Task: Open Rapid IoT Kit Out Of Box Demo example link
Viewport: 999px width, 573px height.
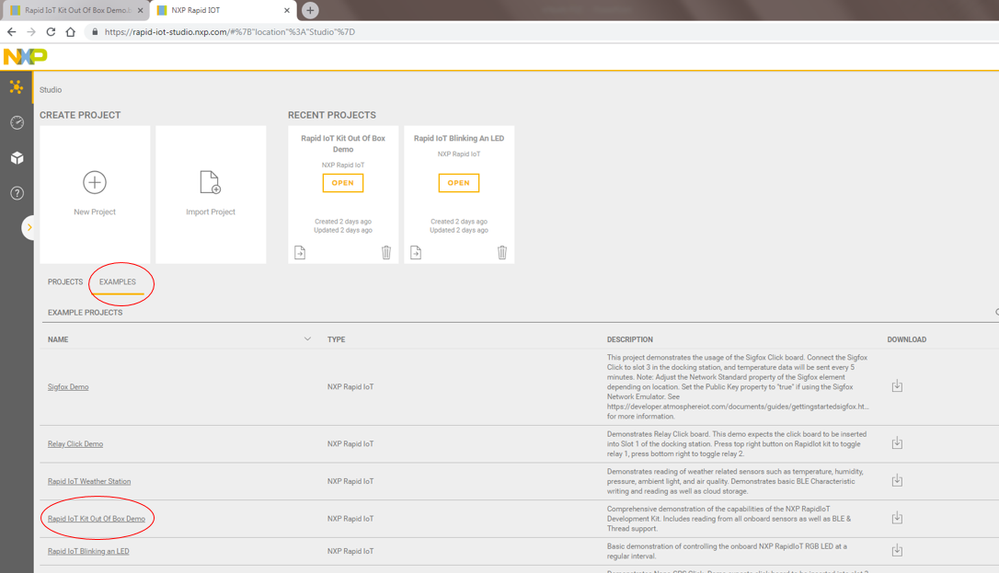Action: pyautogui.click(x=96, y=519)
